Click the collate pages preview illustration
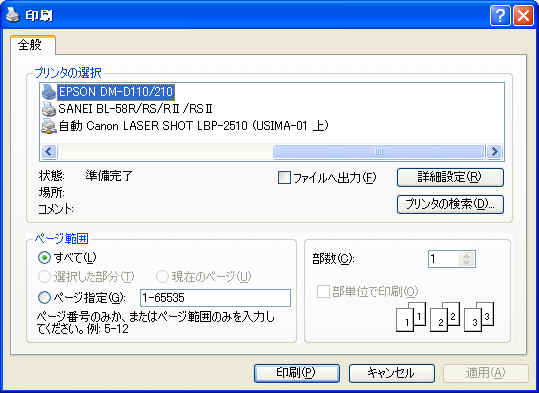 445,317
